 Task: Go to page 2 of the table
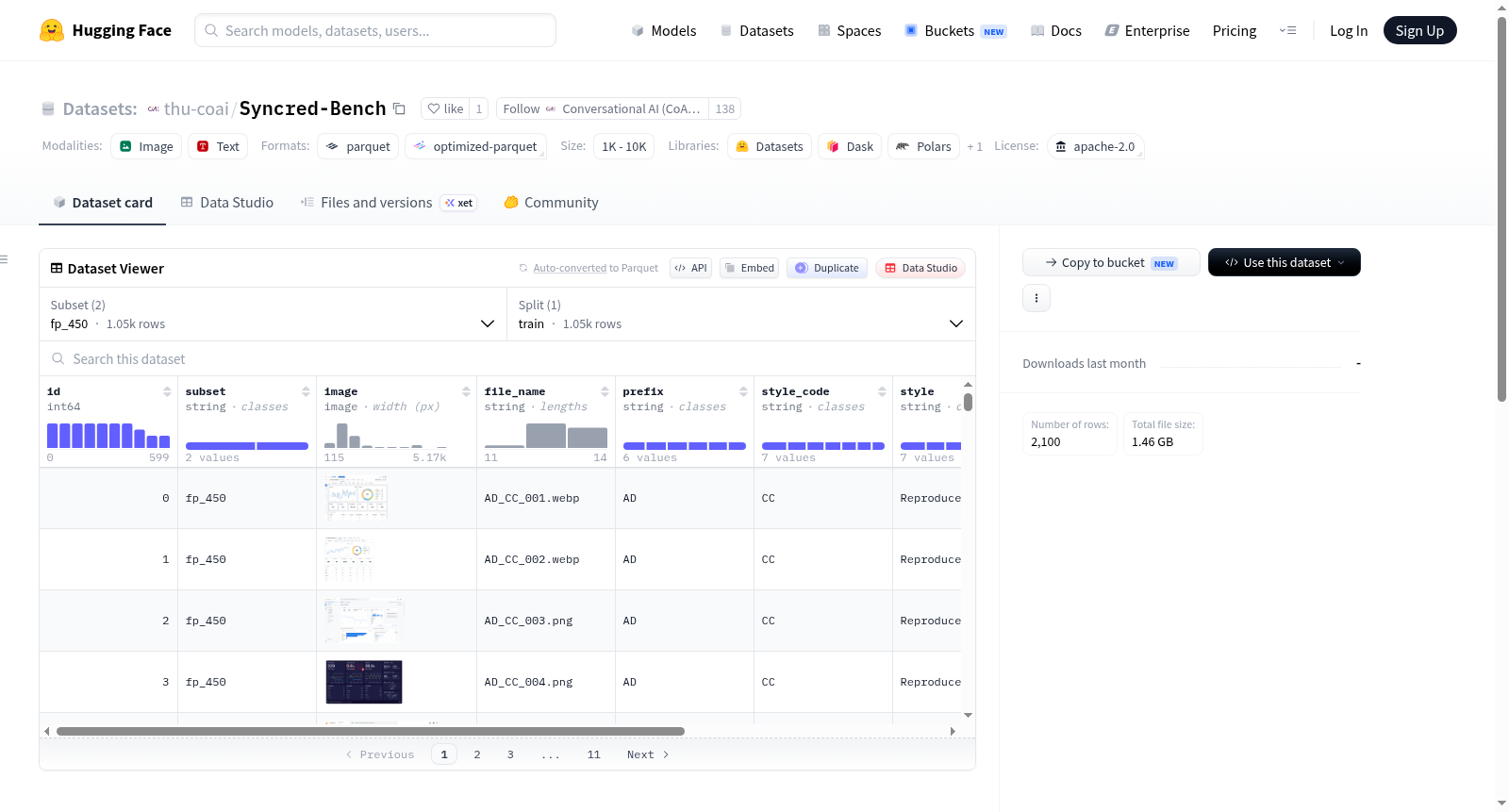tap(477, 754)
